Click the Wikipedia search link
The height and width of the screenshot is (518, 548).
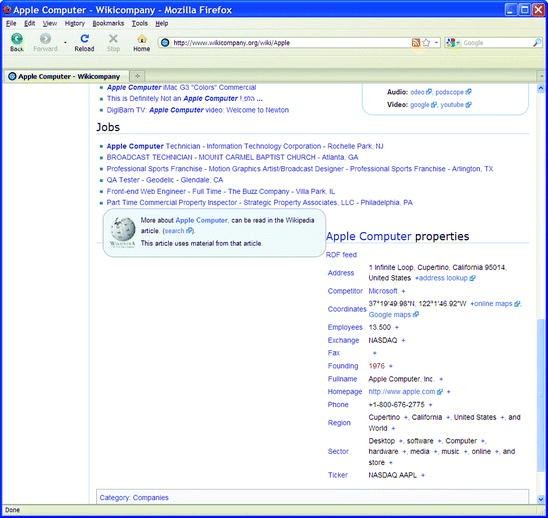178,231
